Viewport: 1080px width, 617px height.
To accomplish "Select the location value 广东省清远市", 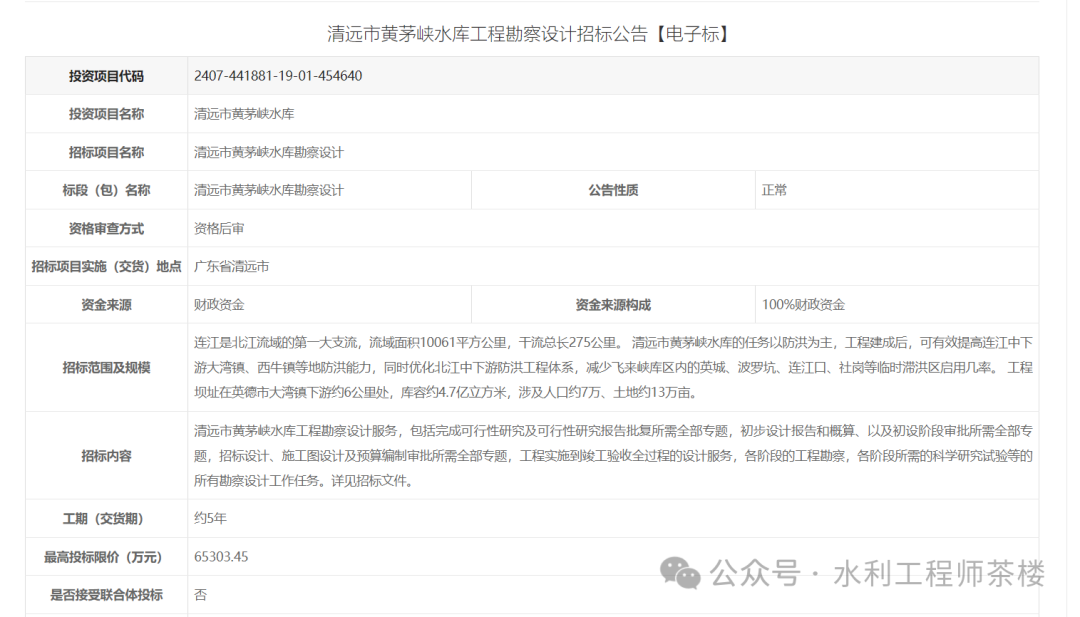I will point(230,266).
